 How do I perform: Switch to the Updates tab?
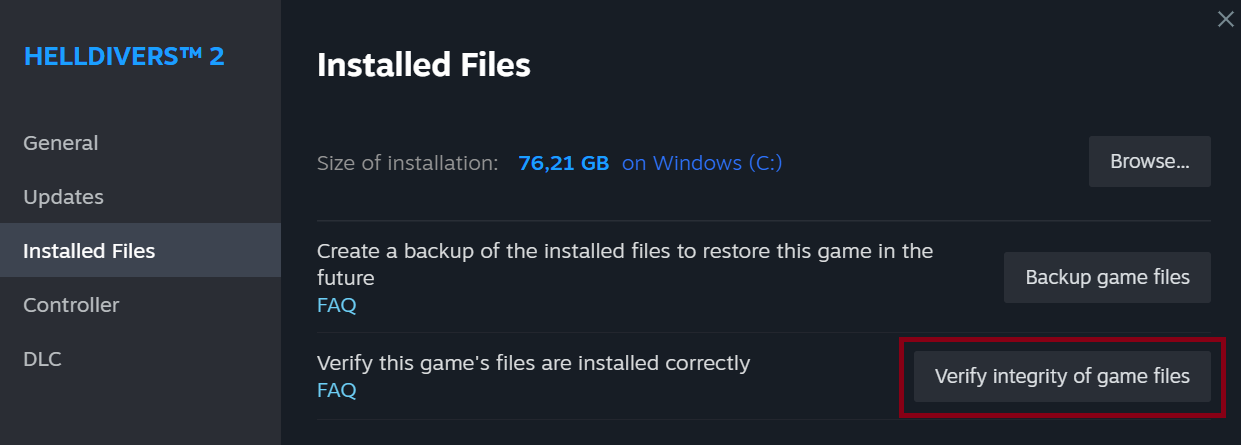click(63, 197)
